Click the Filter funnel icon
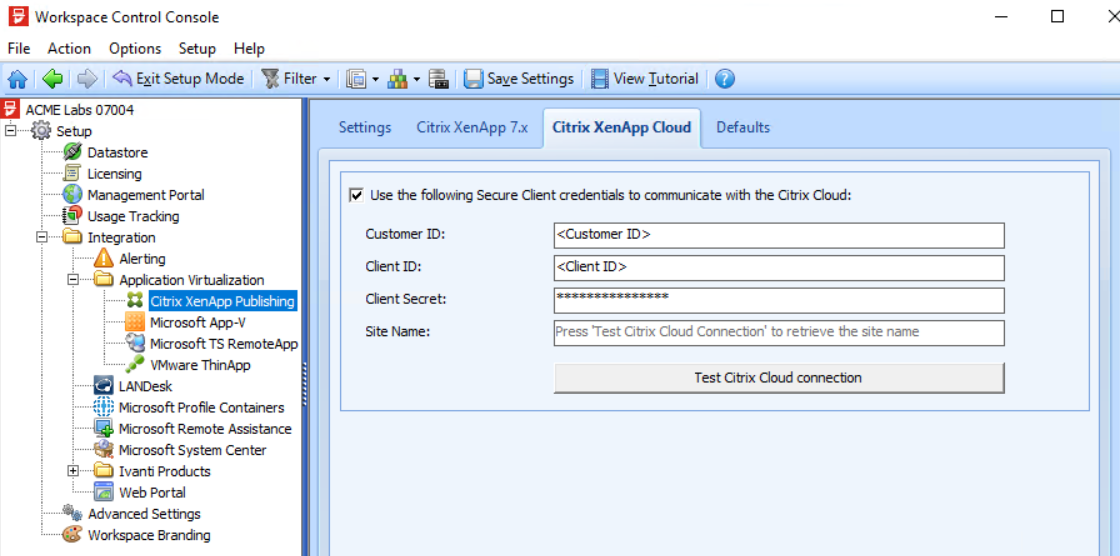 271,79
